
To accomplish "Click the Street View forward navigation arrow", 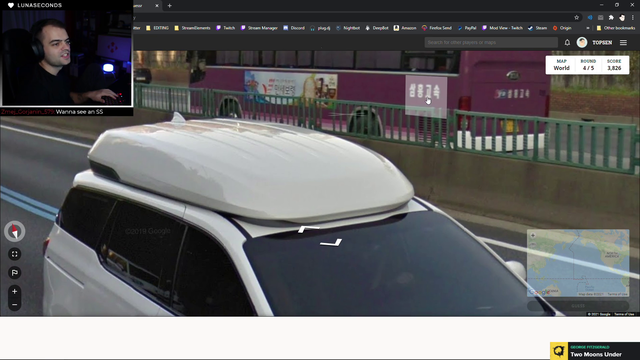I will (309, 230).
